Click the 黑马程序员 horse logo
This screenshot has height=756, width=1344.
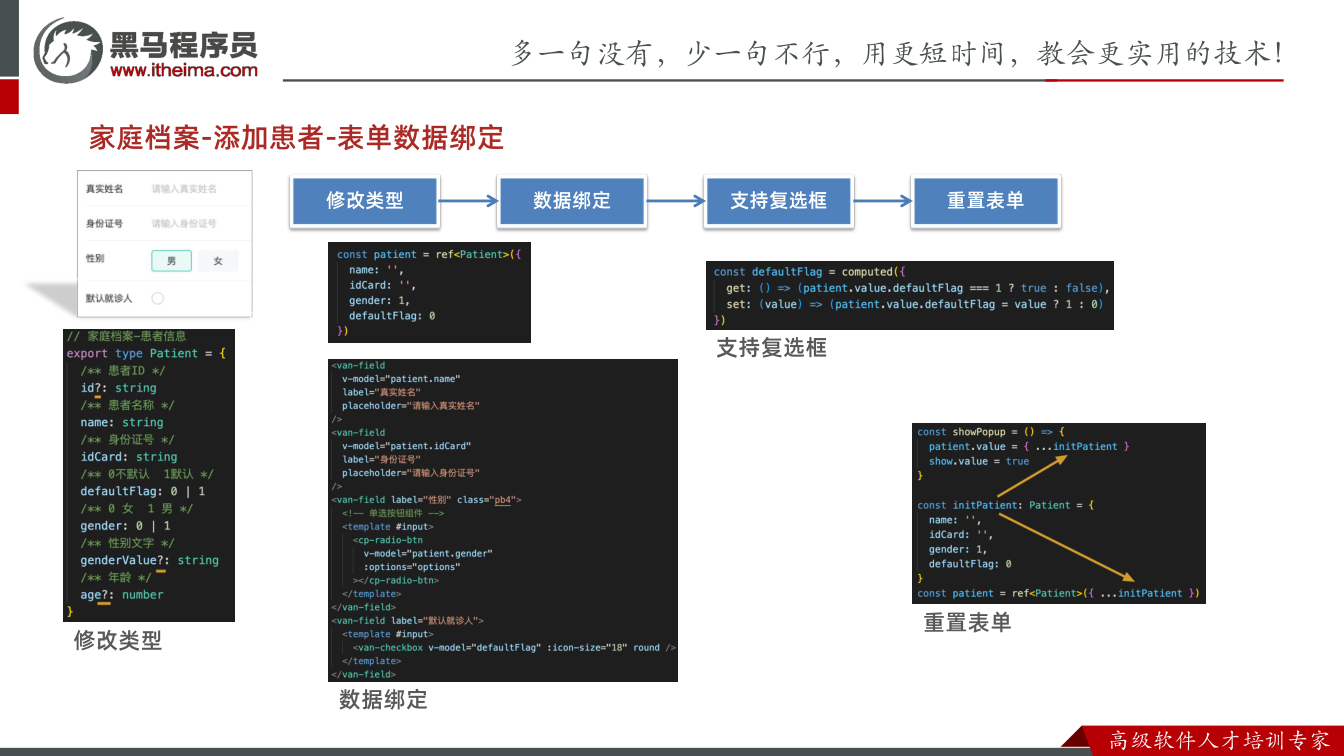(x=68, y=49)
